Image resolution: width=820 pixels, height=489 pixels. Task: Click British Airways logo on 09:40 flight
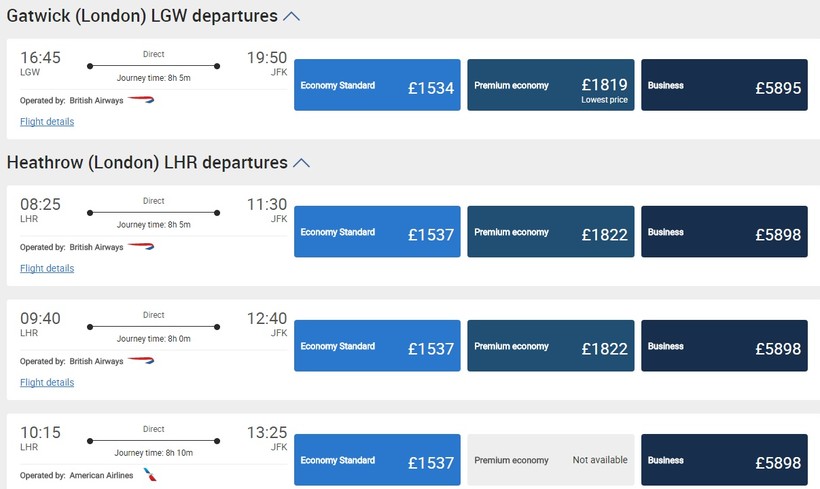[141, 361]
